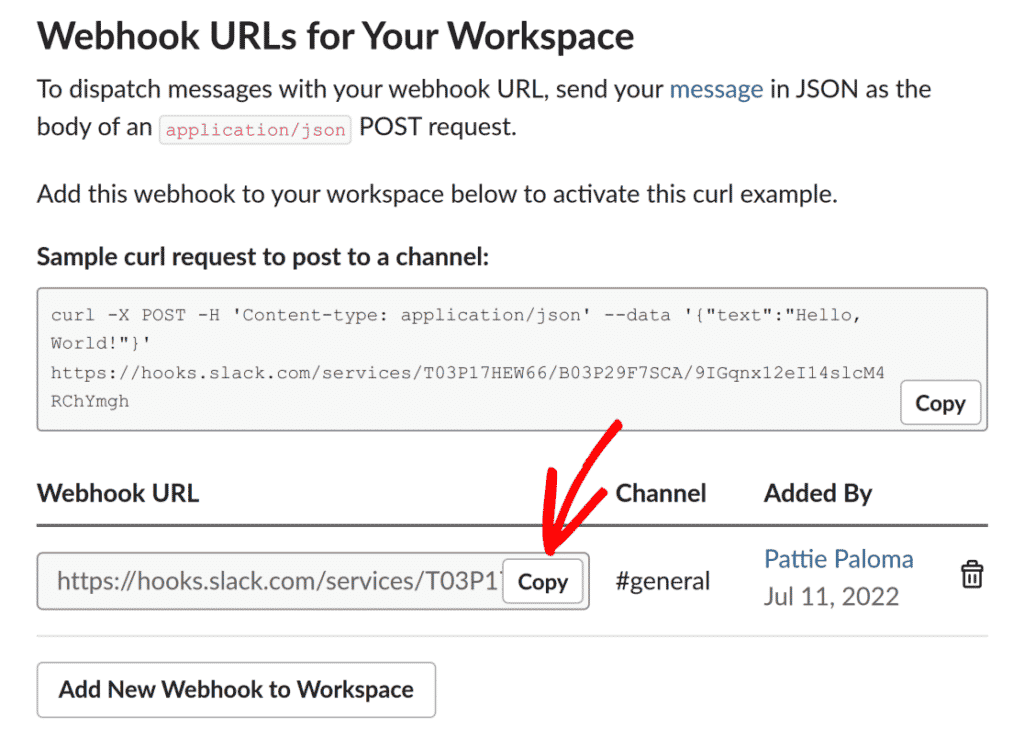
Task: Copy the sample curl request
Action: coord(940,404)
